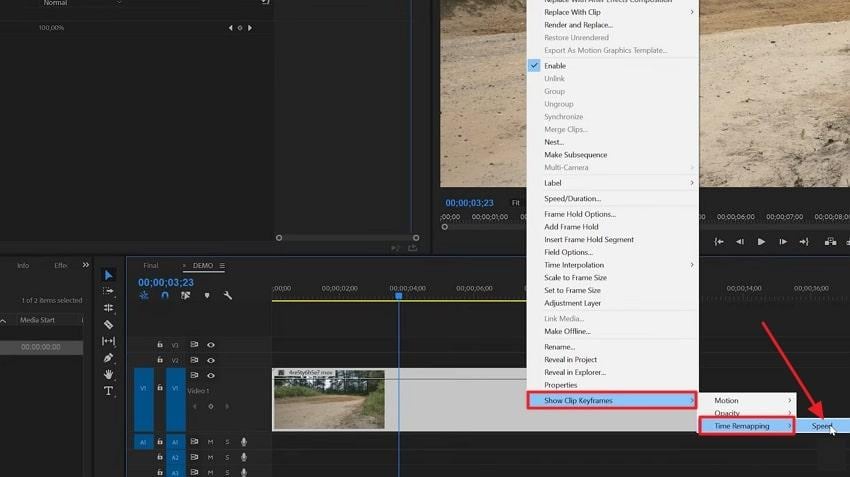Toggle timeline Snap magnet icon

165,295
